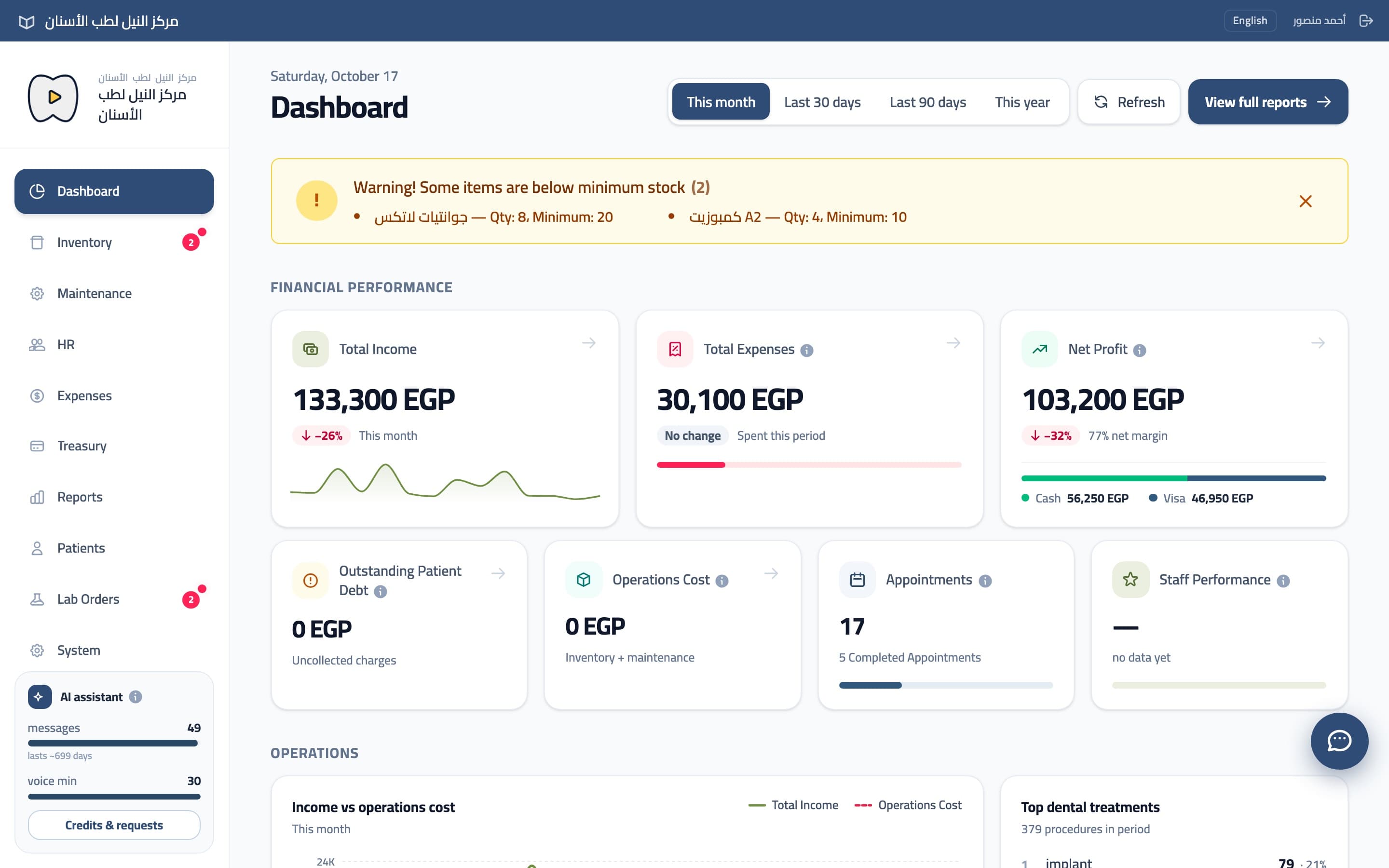The width and height of the screenshot is (1389, 868).
Task: Dismiss the low stock warning banner
Action: point(1305,201)
